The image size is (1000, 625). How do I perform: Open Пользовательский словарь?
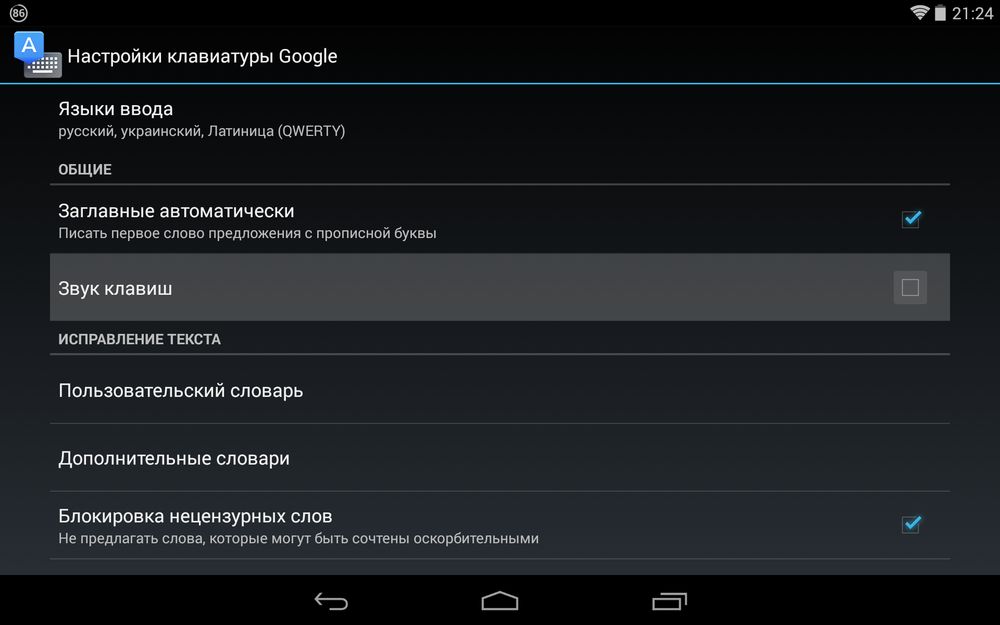pyautogui.click(x=499, y=390)
